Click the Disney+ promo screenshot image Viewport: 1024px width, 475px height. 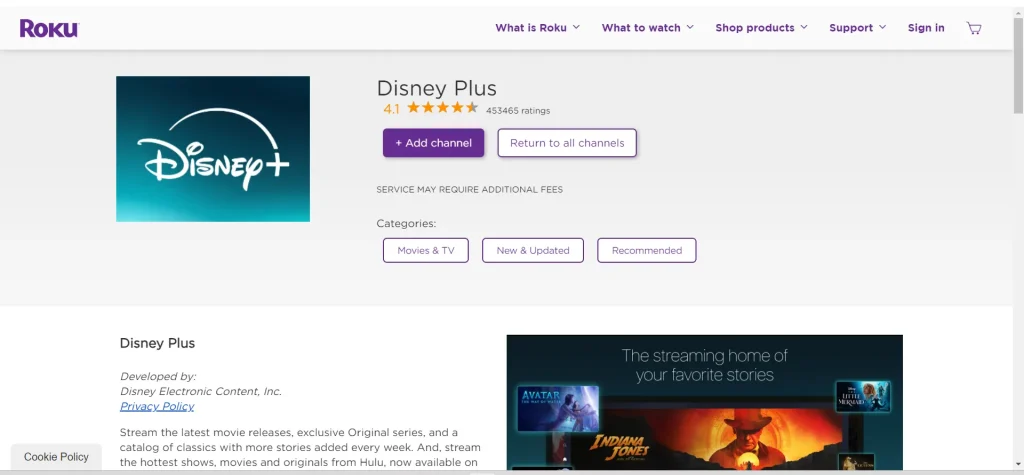click(x=705, y=402)
